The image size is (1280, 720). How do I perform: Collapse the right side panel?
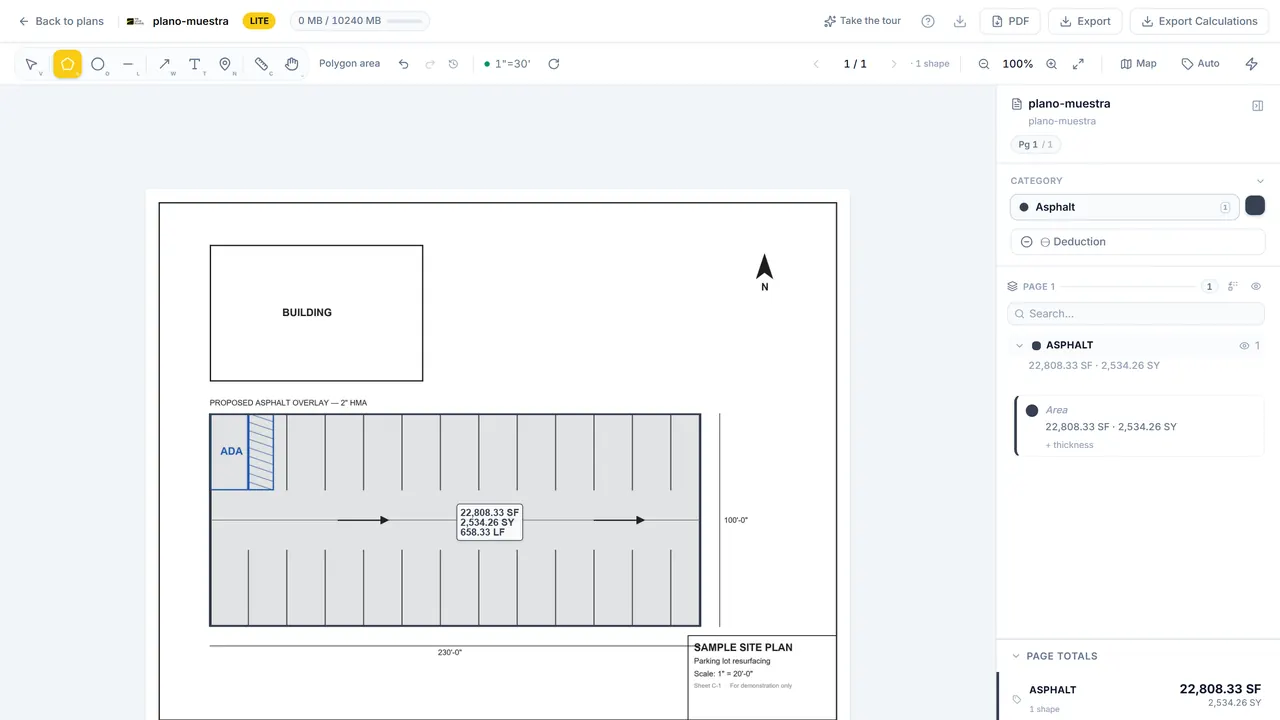coord(1258,105)
